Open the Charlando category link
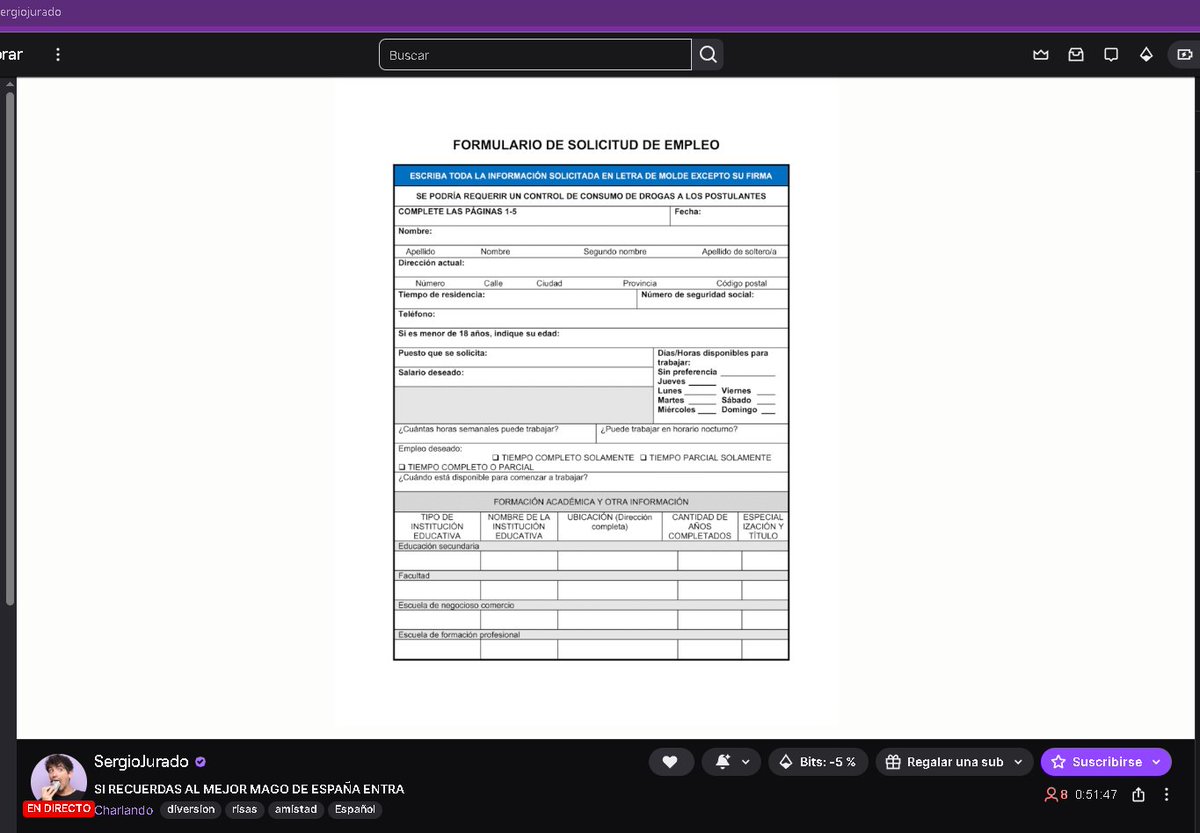This screenshot has width=1200, height=833. 123,810
